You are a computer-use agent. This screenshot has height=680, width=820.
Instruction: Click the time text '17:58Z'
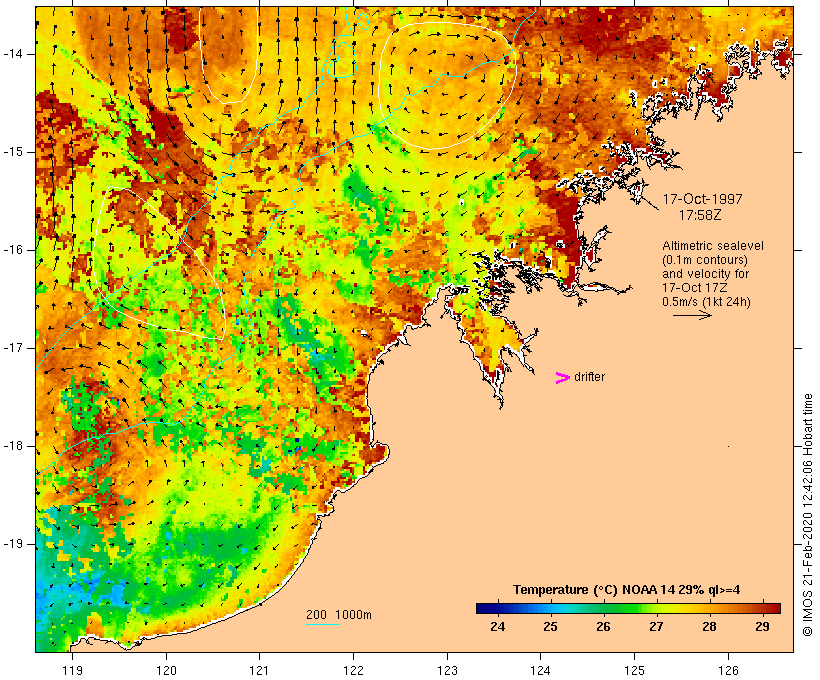click(x=700, y=215)
